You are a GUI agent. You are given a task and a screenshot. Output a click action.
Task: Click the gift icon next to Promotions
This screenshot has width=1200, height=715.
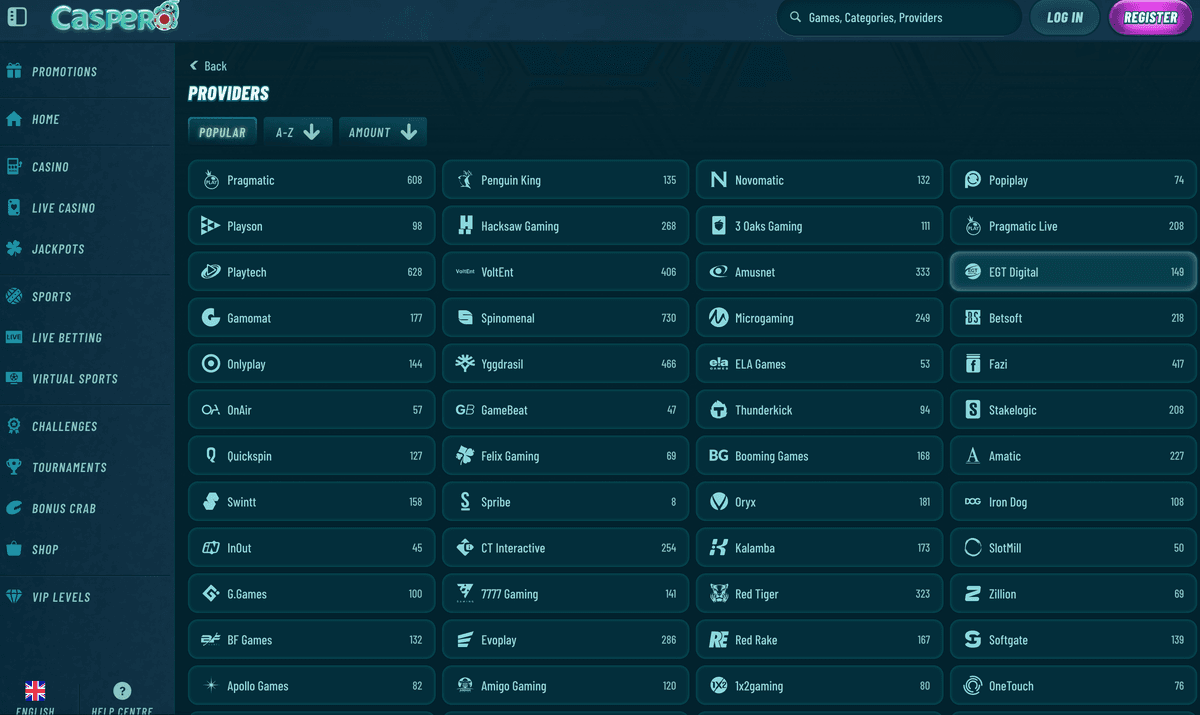click(14, 71)
